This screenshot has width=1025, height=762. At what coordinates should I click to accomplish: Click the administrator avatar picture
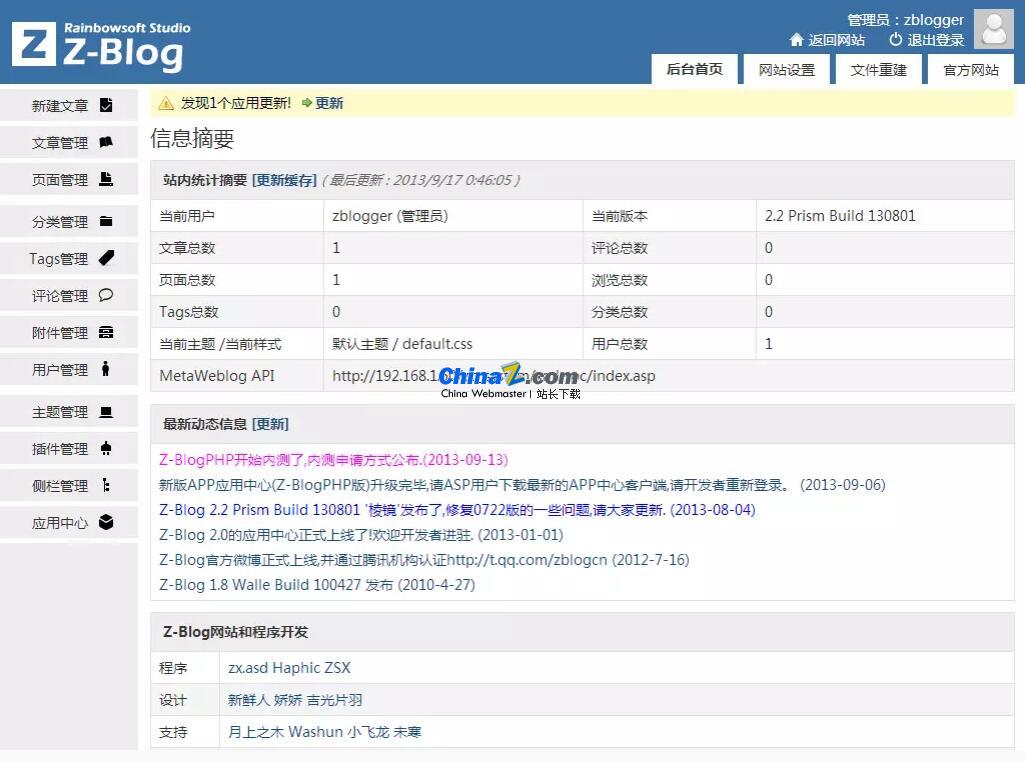[x=994, y=29]
